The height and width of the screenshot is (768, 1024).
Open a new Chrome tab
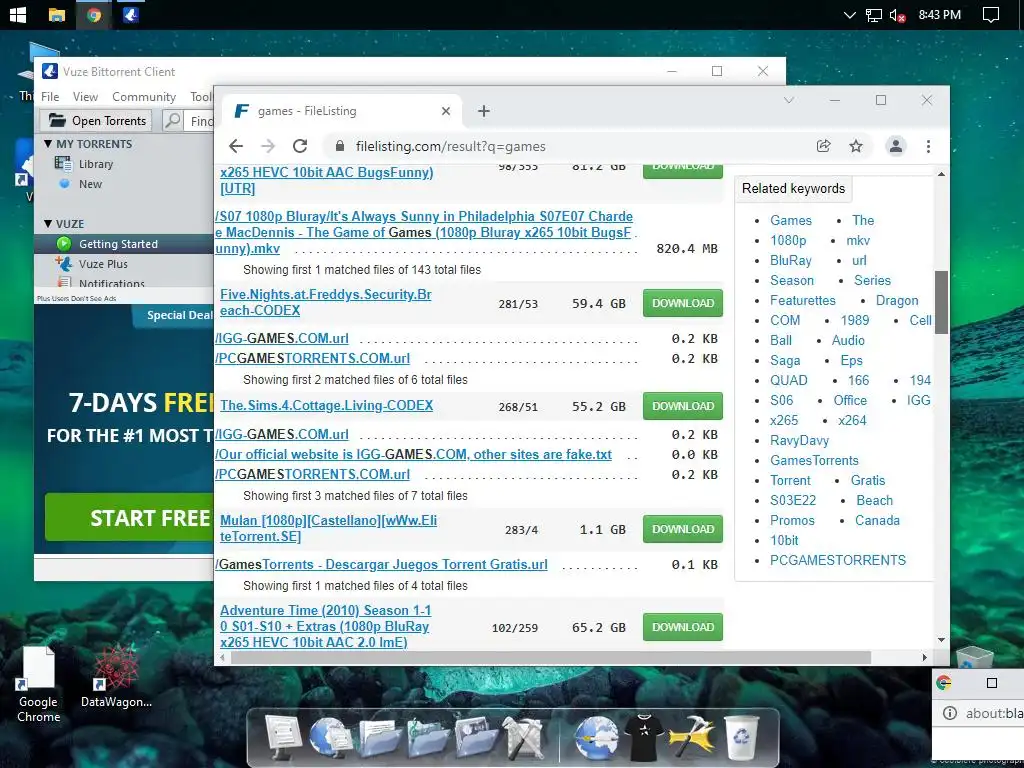click(x=483, y=111)
